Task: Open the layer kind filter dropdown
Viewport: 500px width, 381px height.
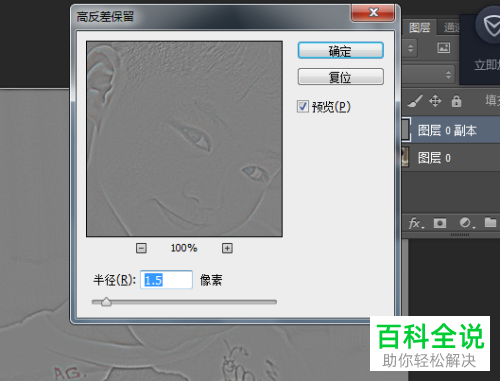Action: [x=410, y=48]
